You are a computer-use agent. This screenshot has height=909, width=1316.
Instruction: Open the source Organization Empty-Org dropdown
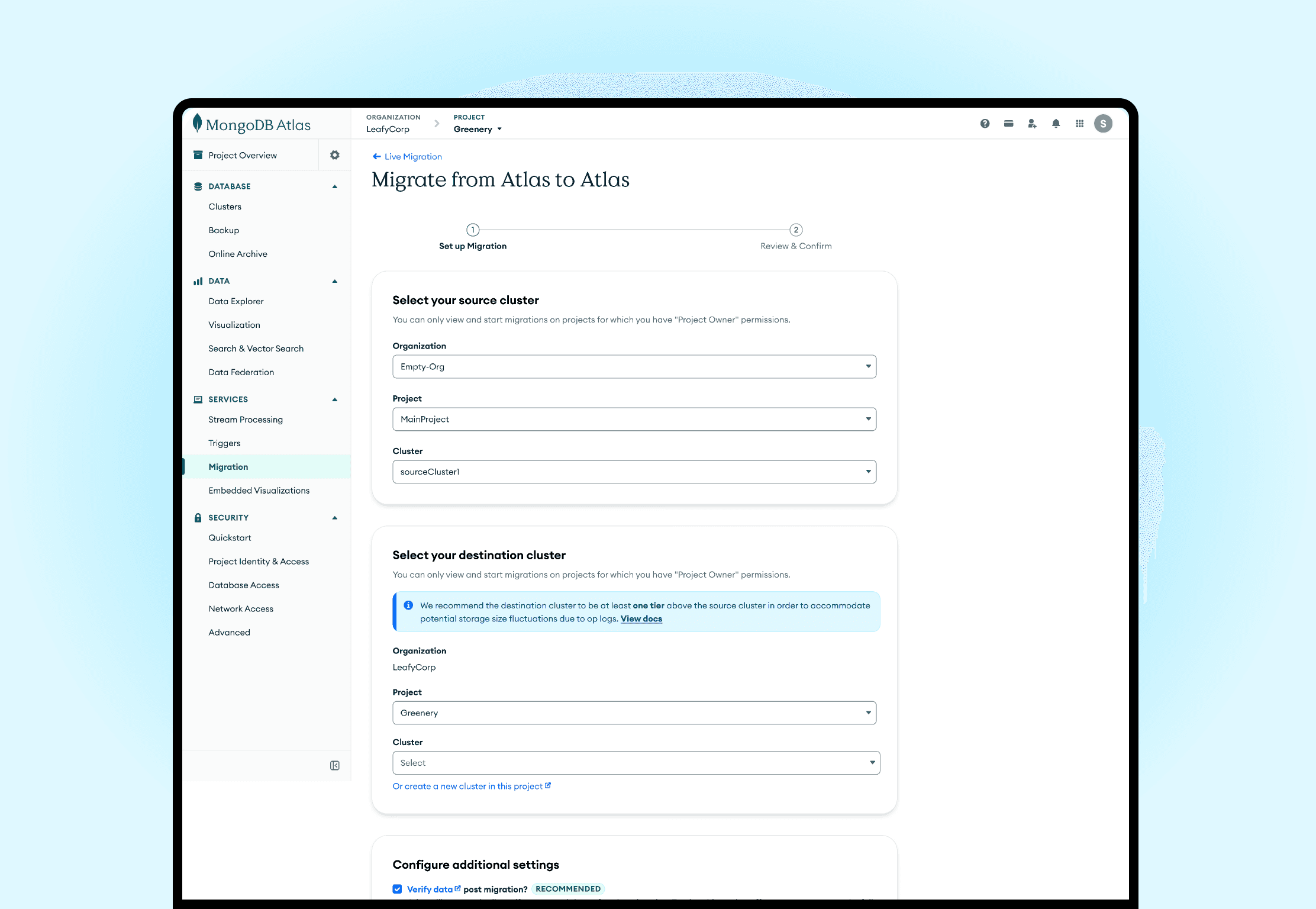click(x=634, y=367)
